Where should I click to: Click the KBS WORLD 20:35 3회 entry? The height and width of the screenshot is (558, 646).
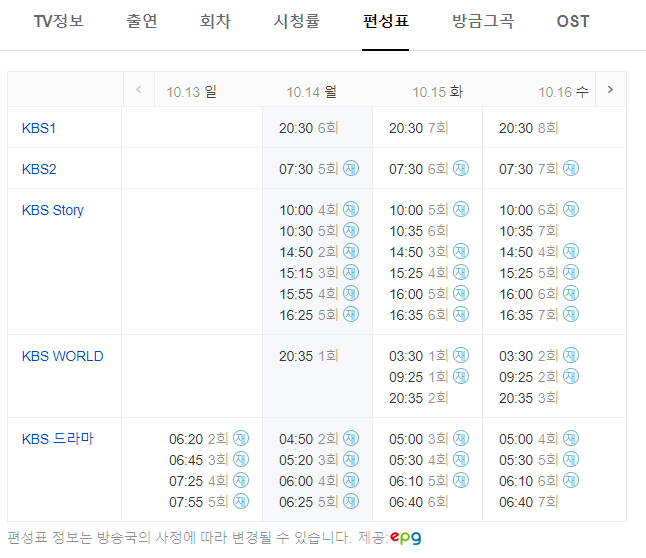(x=529, y=398)
